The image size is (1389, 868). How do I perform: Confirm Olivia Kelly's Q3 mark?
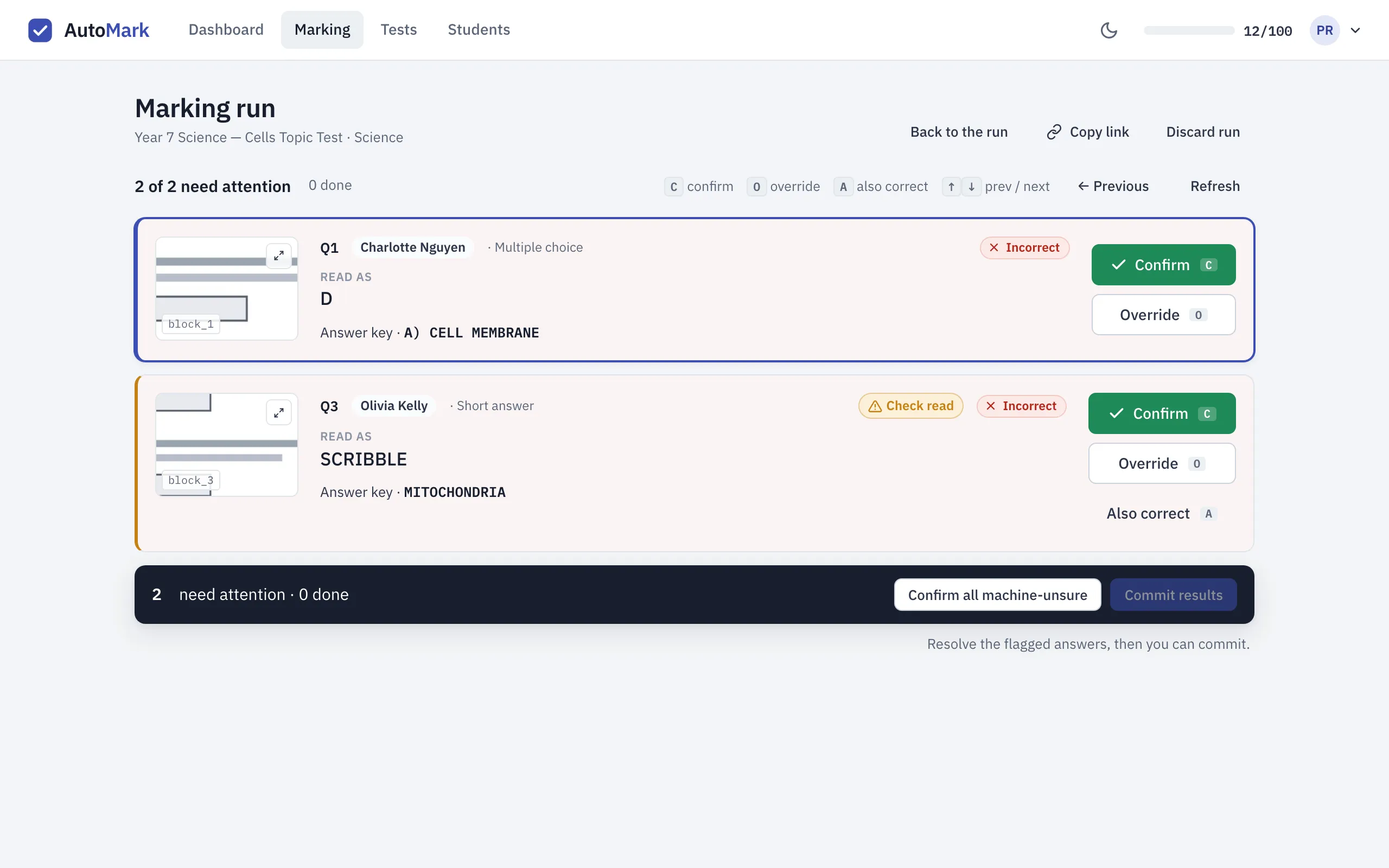pyautogui.click(x=1162, y=413)
